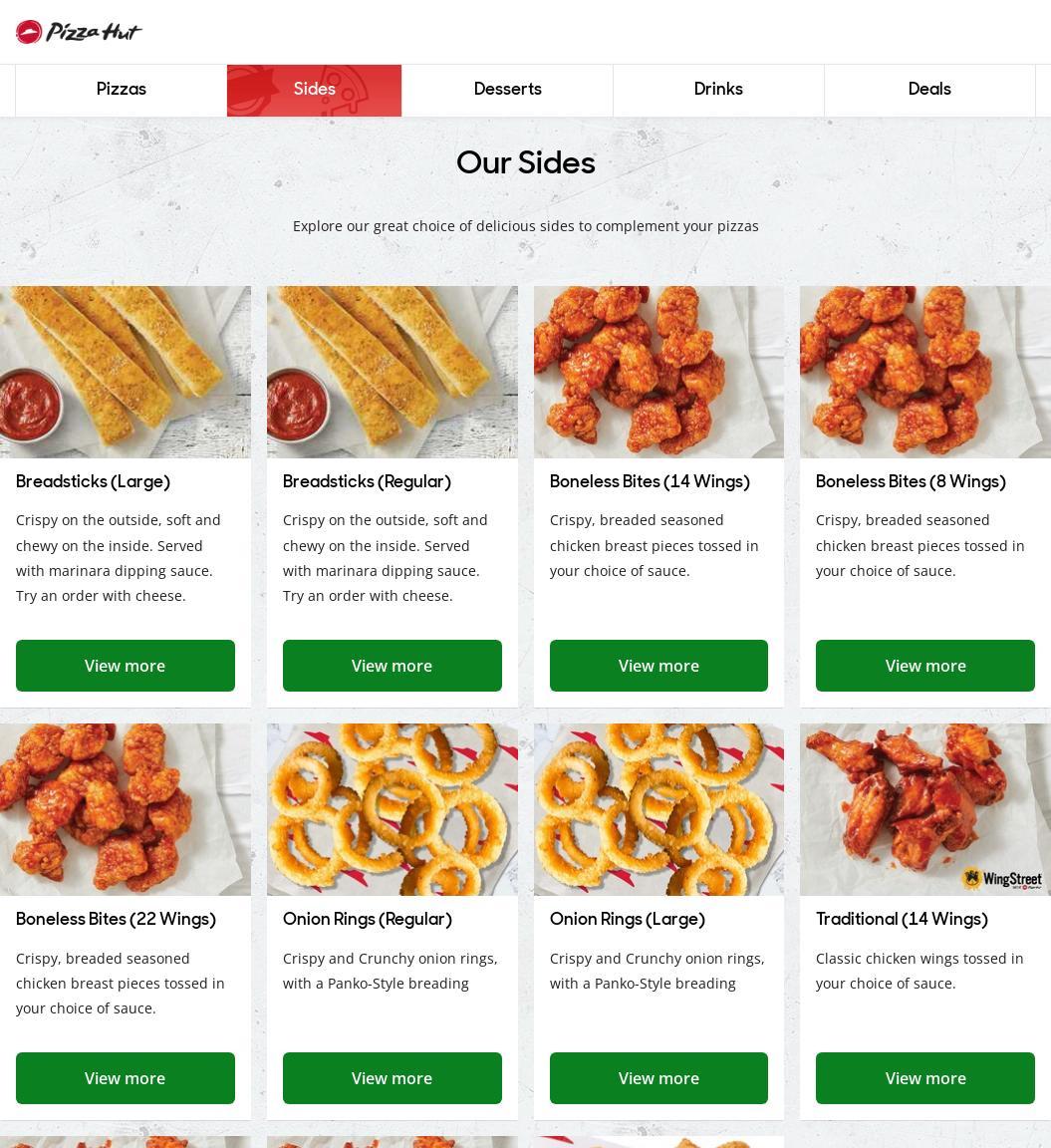Click the Boneless Bites (14 Wings) image

coord(658,372)
